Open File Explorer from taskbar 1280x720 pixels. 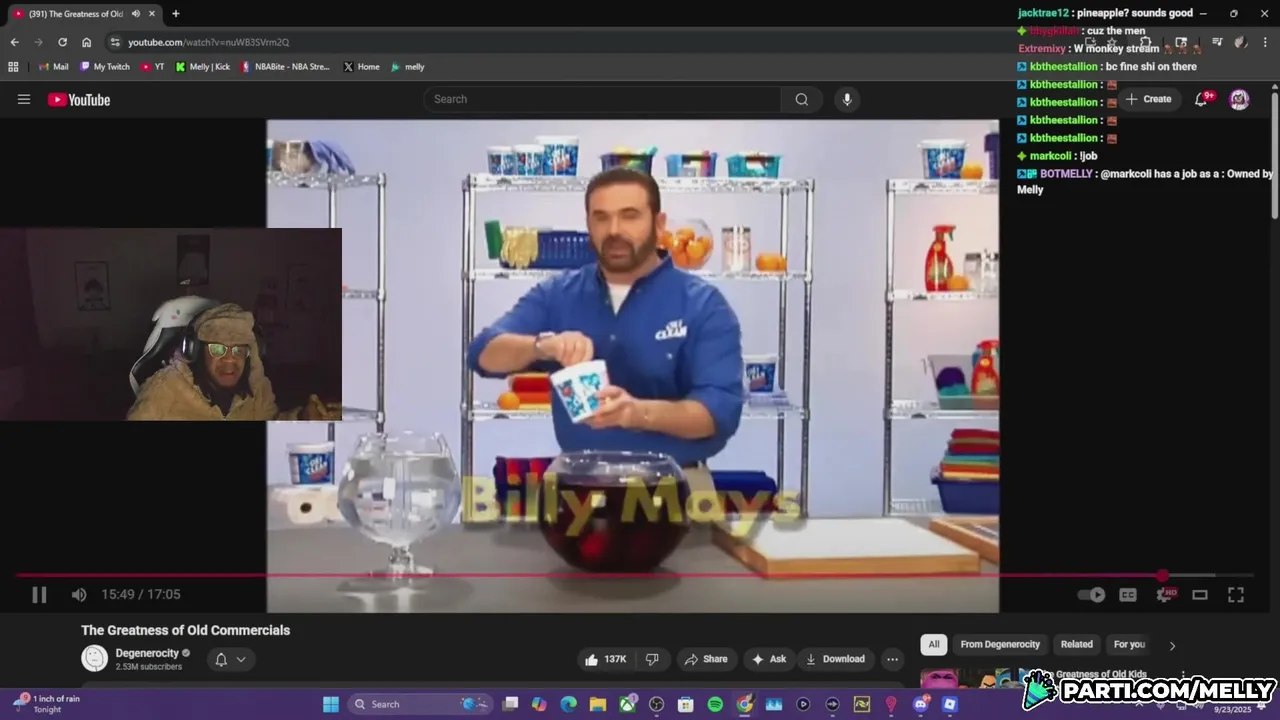tap(598, 704)
